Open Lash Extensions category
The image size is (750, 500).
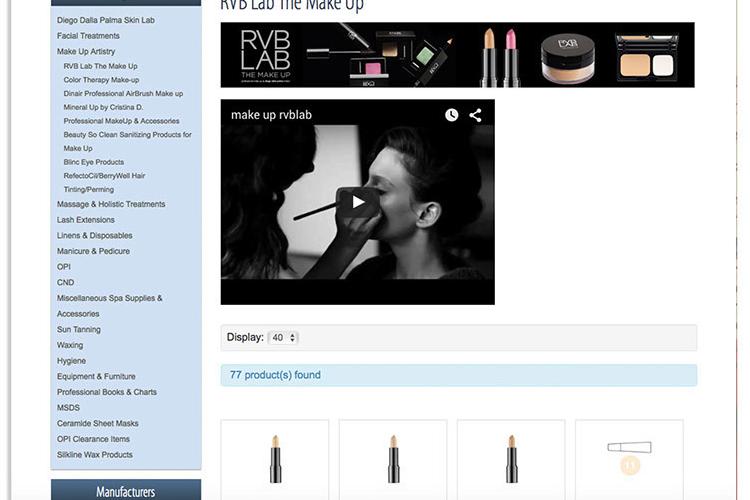[x=86, y=220]
